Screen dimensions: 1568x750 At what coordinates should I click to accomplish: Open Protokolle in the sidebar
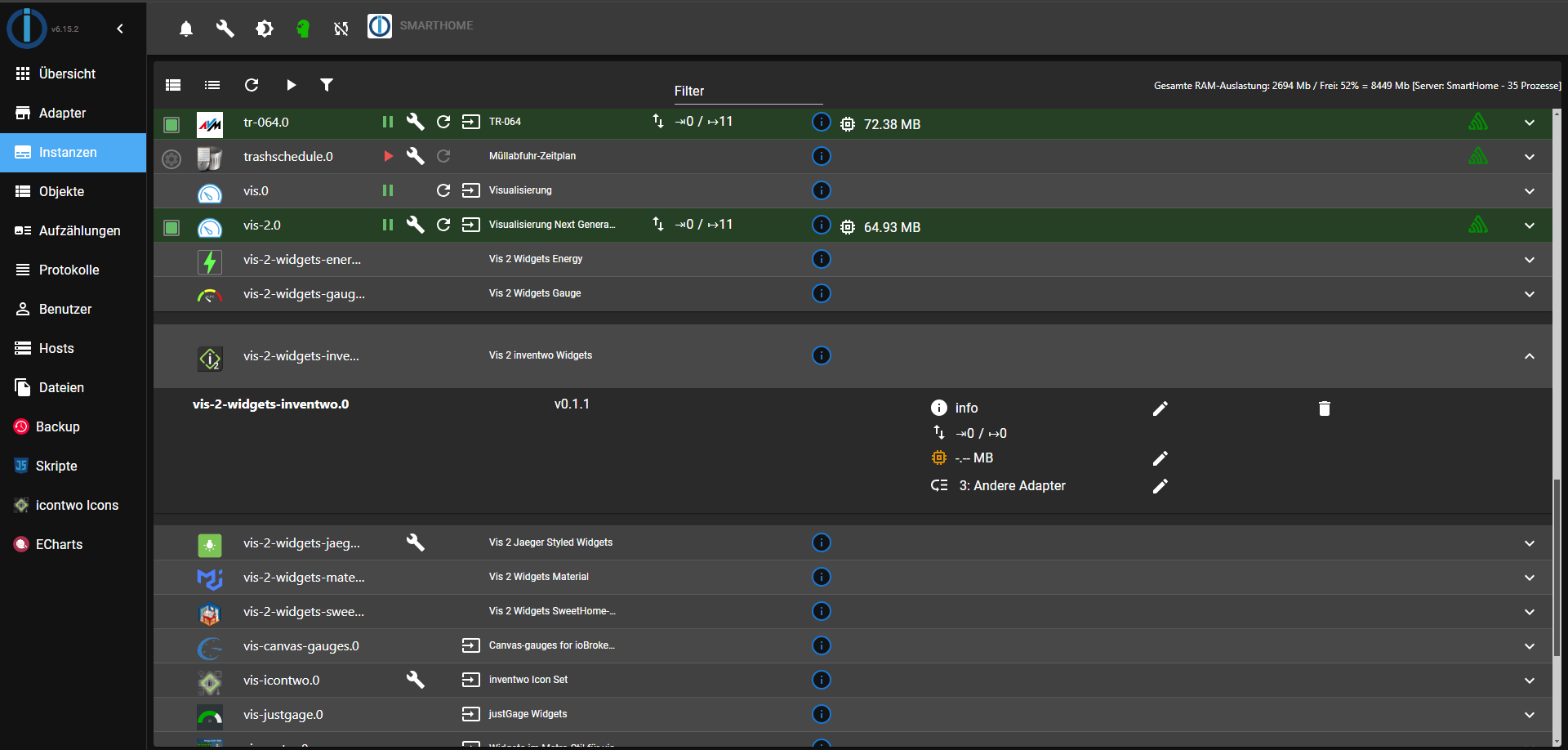(x=73, y=270)
